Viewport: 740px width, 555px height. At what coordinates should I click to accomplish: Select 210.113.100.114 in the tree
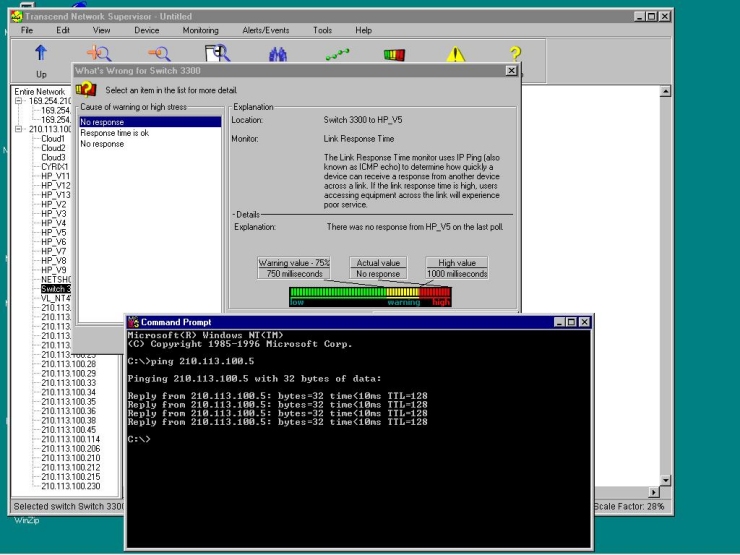click(x=70, y=439)
